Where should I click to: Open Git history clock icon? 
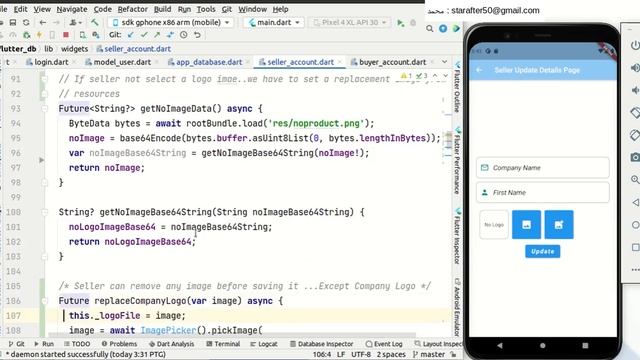[x=184, y=35]
